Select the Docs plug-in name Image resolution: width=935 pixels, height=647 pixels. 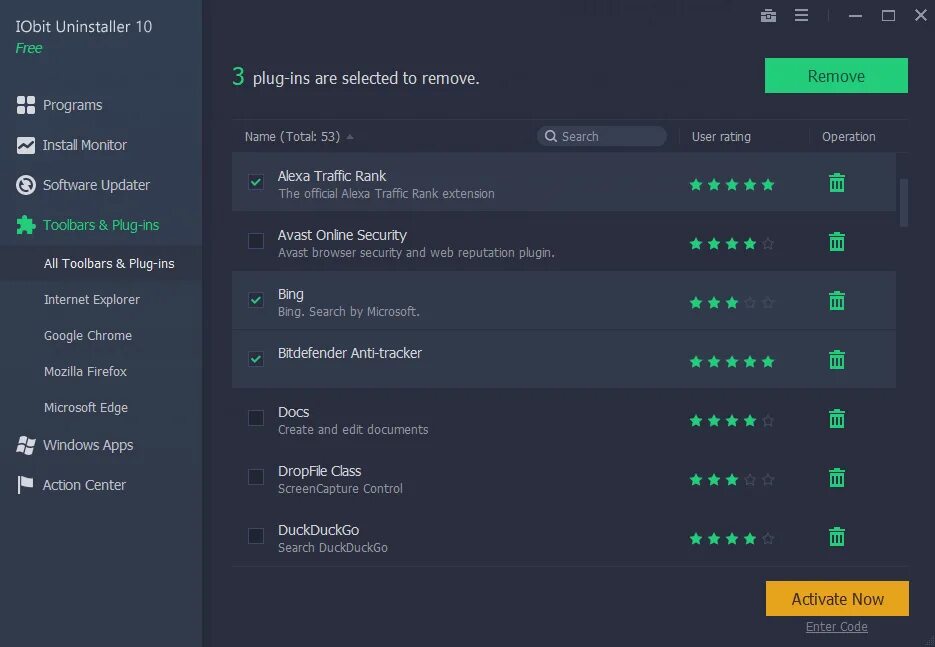[x=293, y=412]
